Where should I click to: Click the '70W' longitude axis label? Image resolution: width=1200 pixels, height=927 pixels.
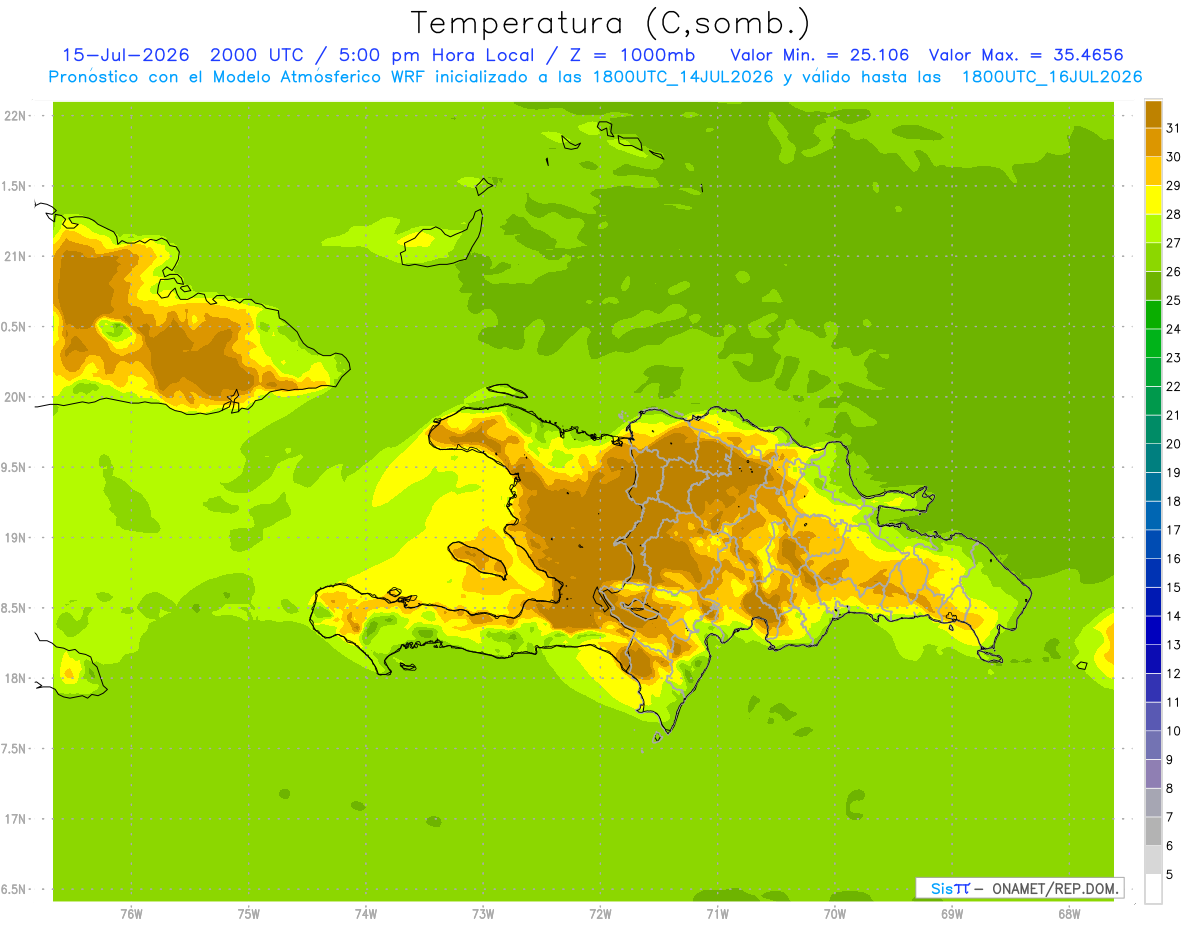835,914
